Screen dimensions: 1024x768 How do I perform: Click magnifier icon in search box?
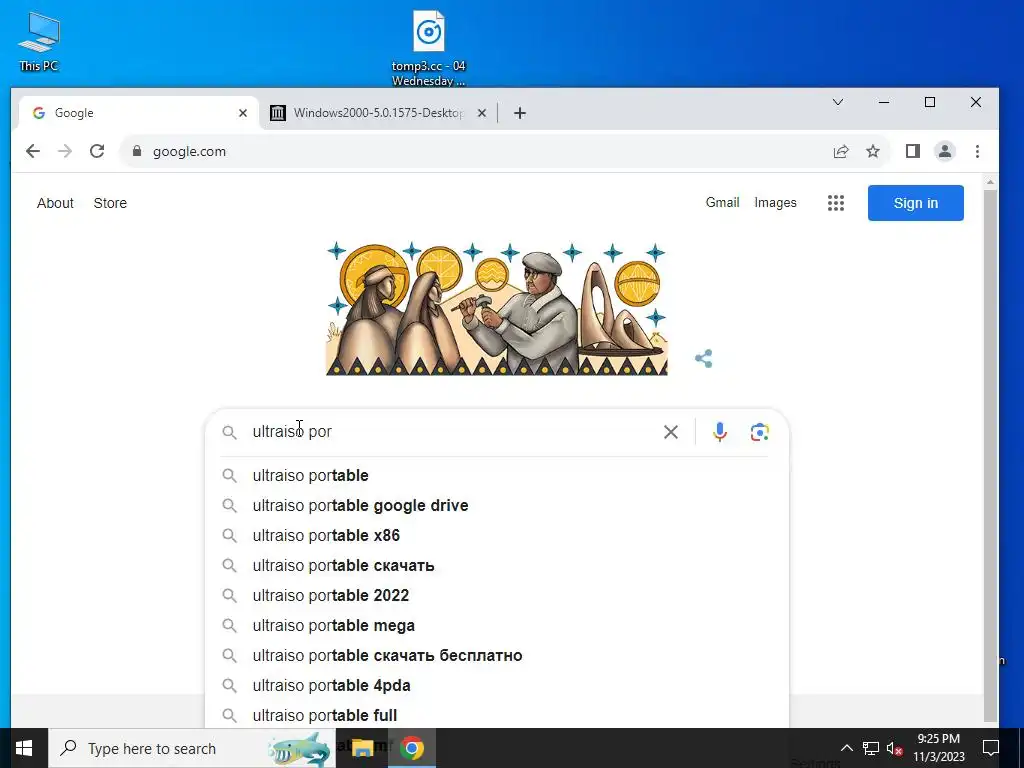click(x=229, y=432)
